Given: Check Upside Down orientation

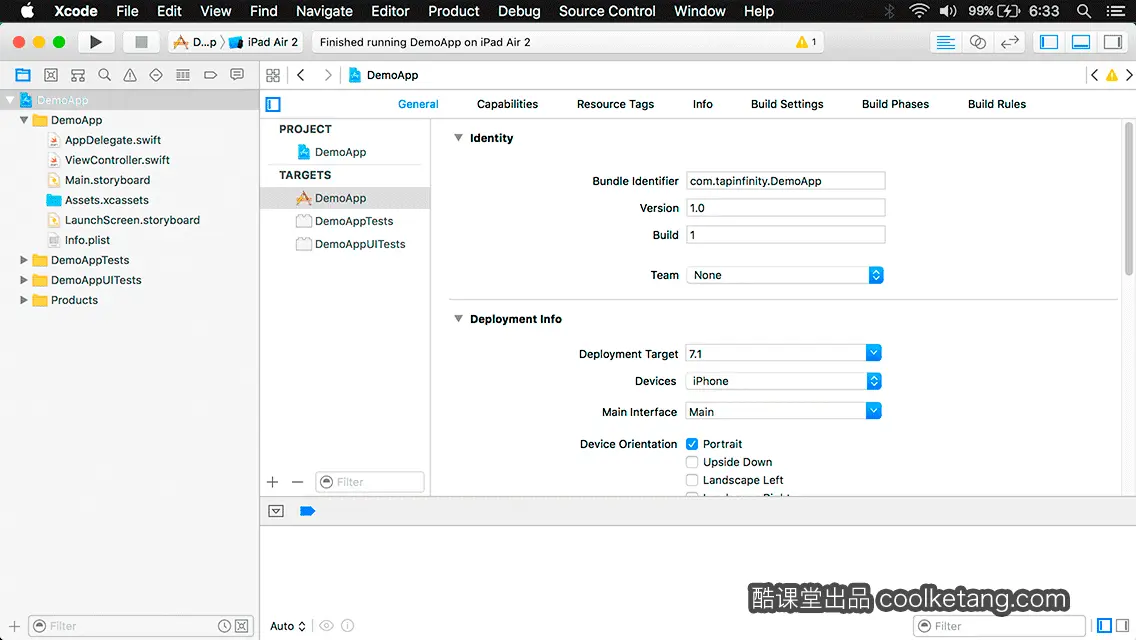Looking at the screenshot, I should (x=692, y=462).
